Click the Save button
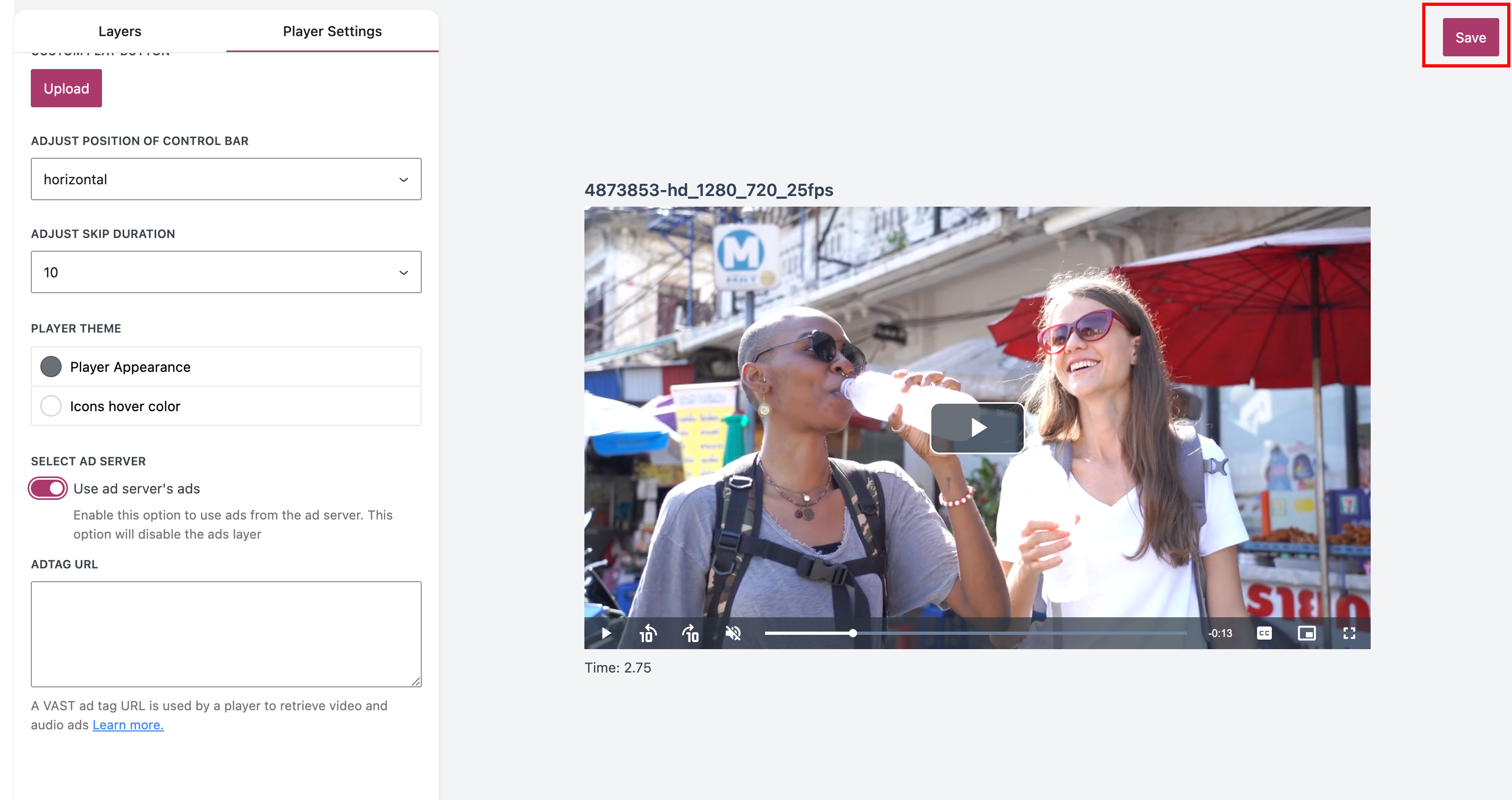The width and height of the screenshot is (1512, 800). pyautogui.click(x=1471, y=38)
